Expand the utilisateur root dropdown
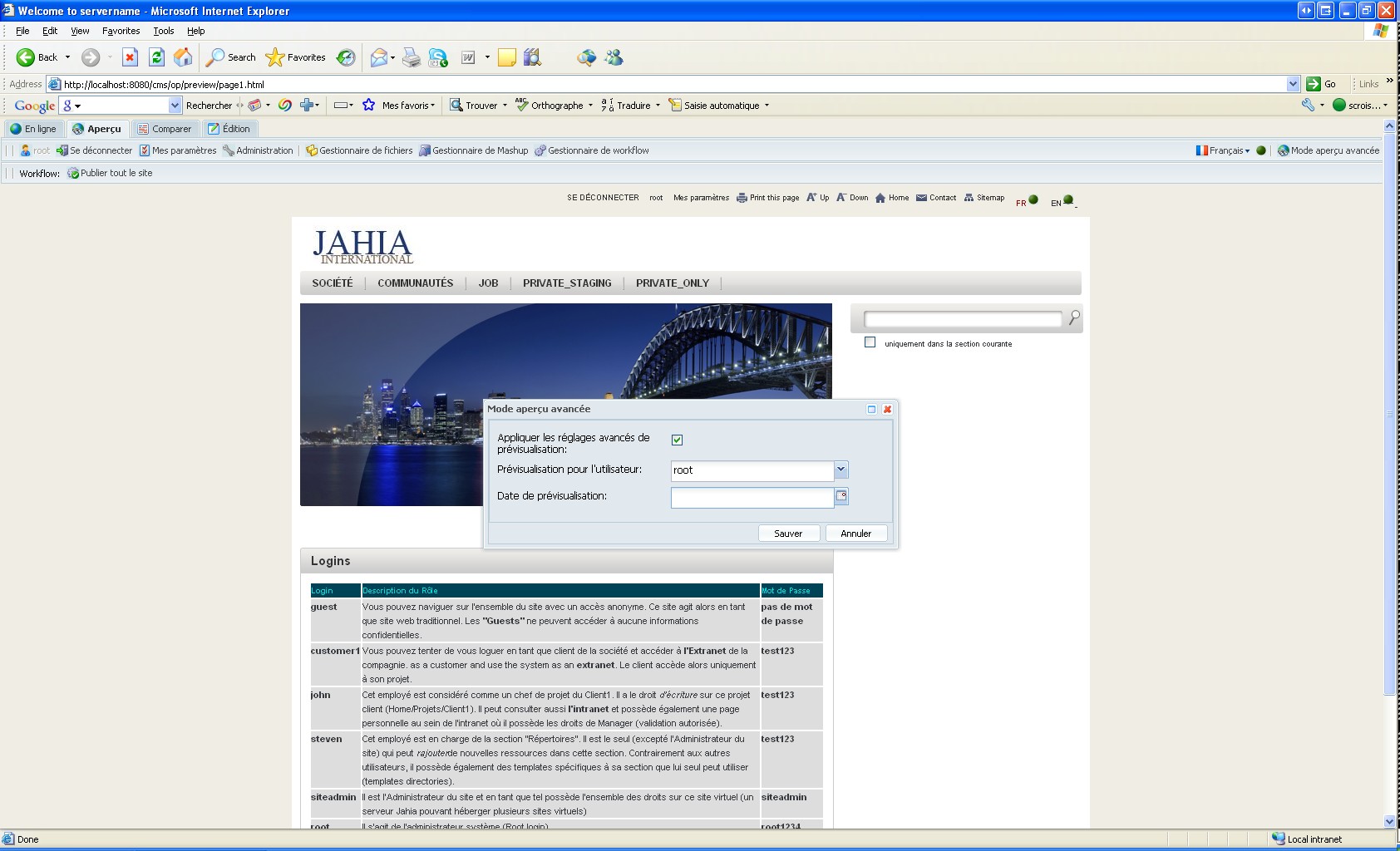The height and width of the screenshot is (851, 1400). pyautogui.click(x=840, y=470)
